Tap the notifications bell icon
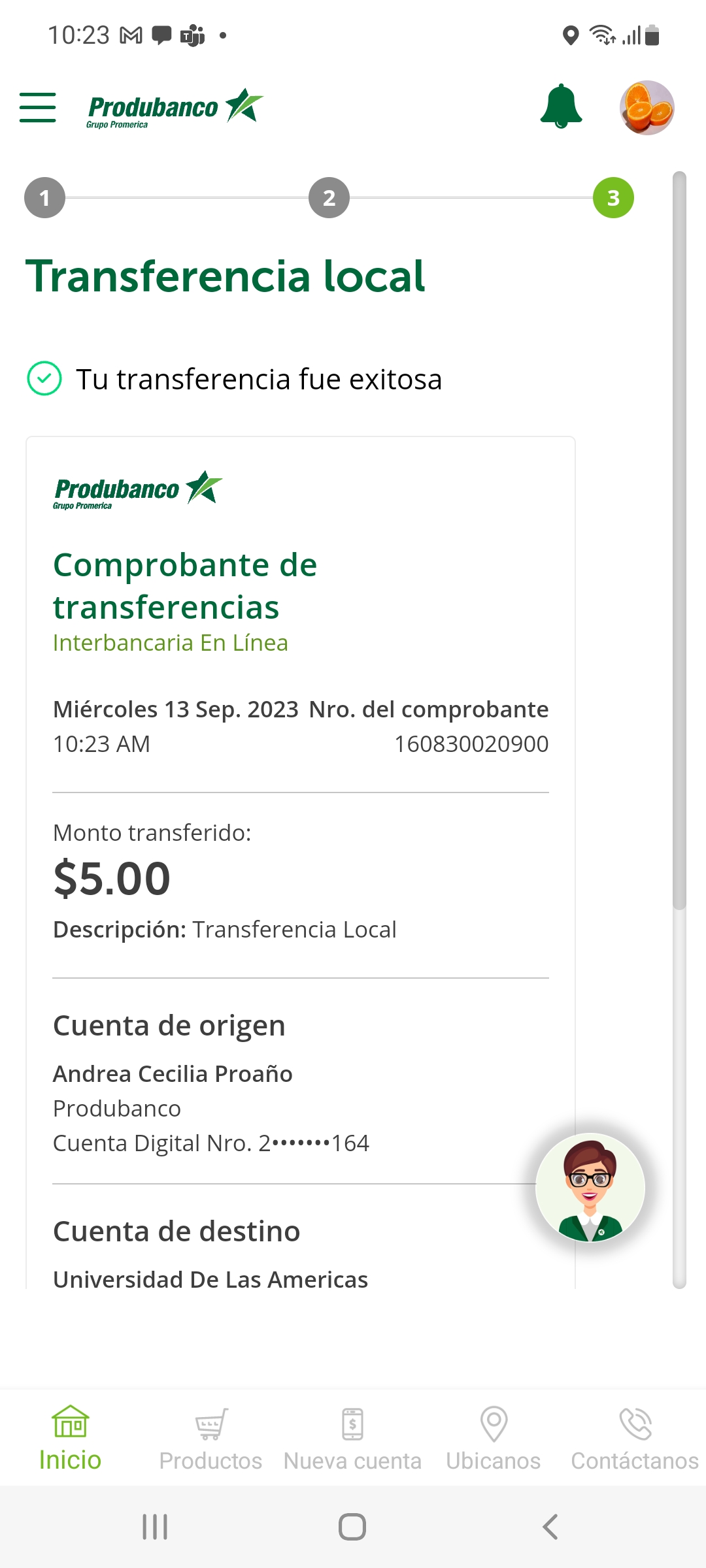 tap(561, 106)
